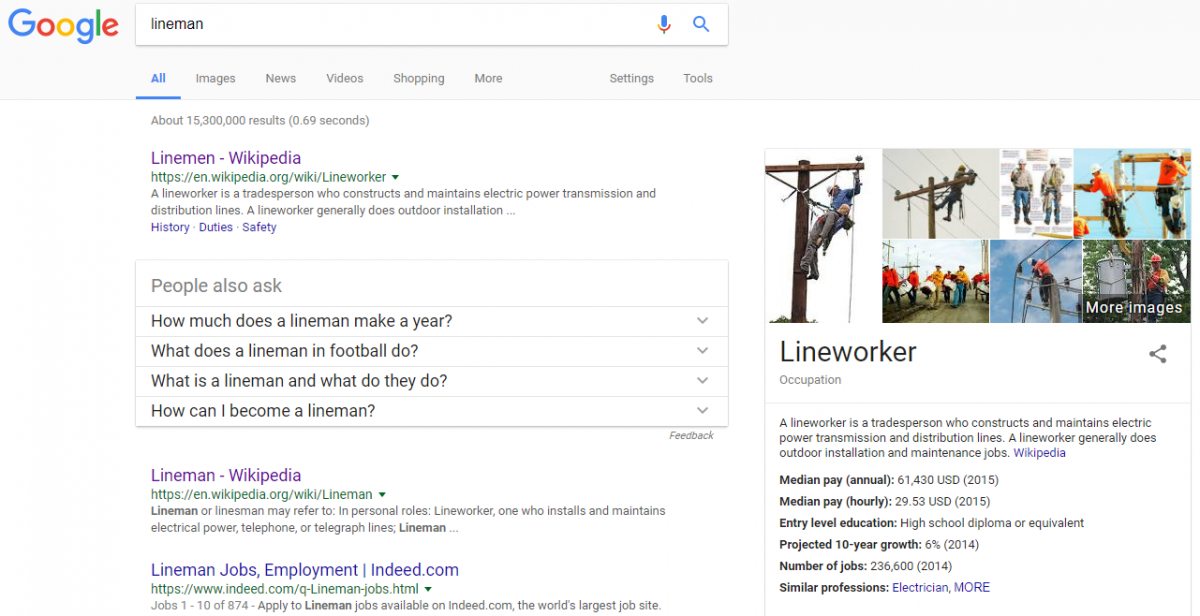Open the Videos tab

click(x=345, y=78)
